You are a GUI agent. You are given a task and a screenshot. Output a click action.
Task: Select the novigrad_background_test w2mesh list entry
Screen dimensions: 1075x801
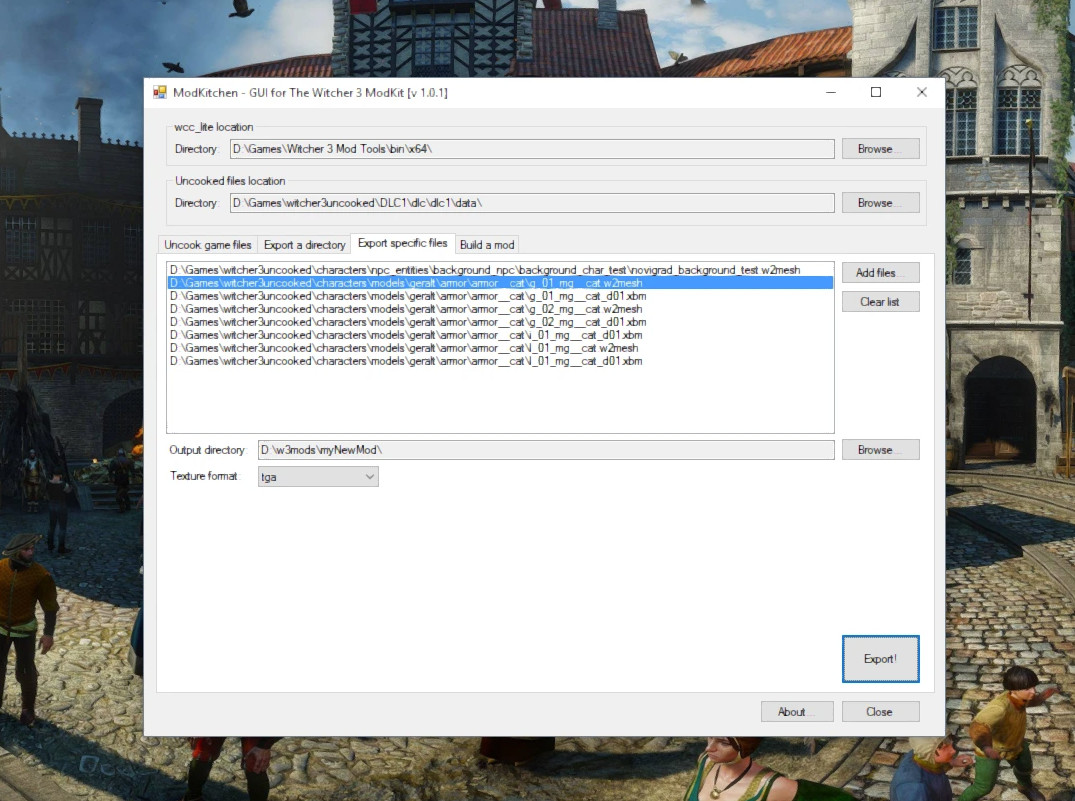pos(485,270)
